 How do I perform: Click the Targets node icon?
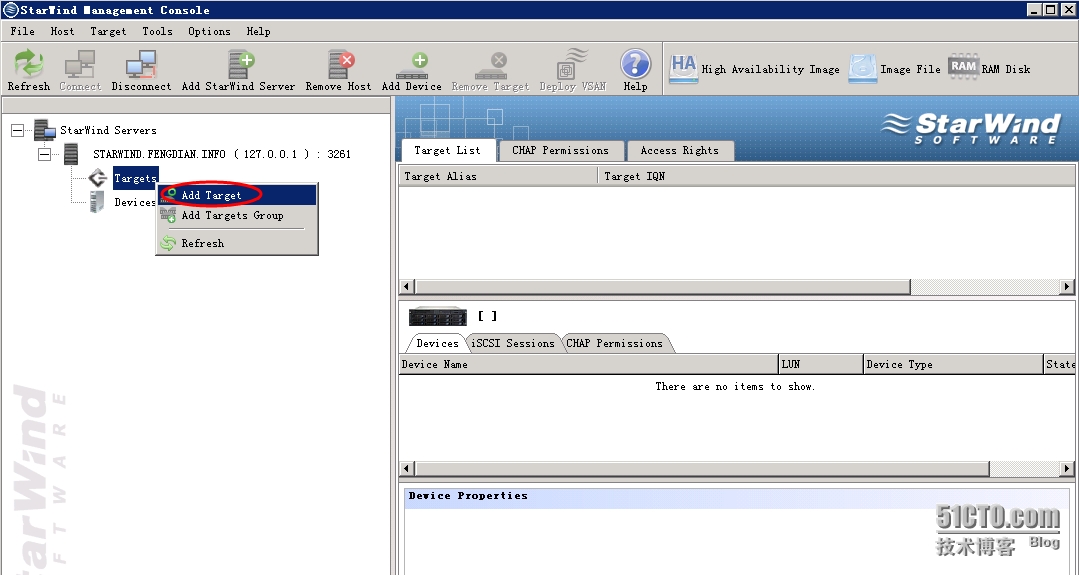pos(98,178)
